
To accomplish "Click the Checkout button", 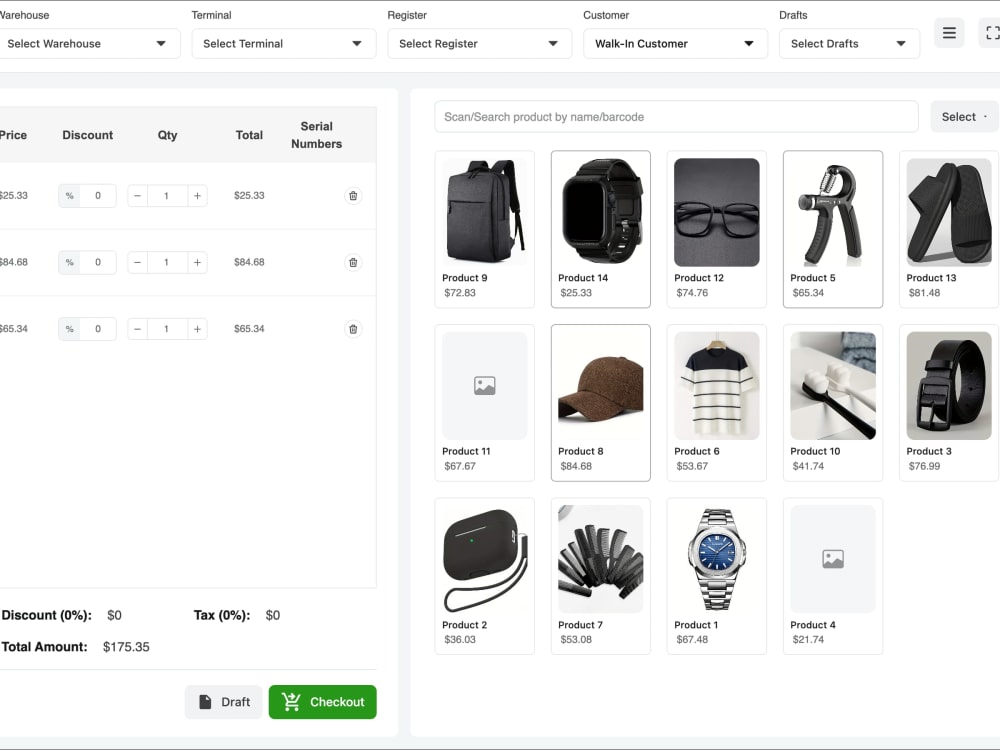I will (x=323, y=702).
